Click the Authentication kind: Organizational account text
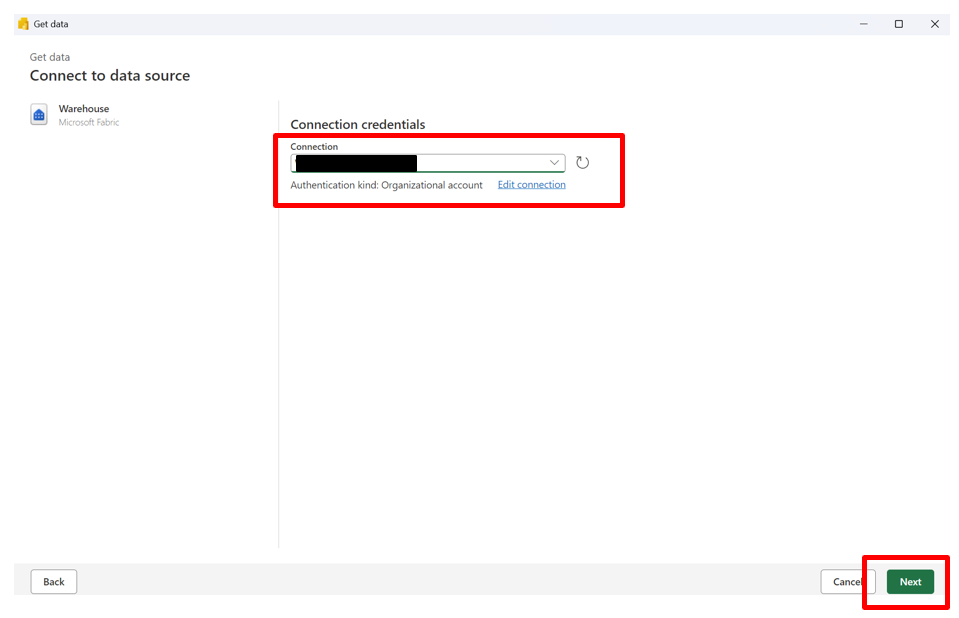Viewport: 959px width, 618px height. (387, 185)
